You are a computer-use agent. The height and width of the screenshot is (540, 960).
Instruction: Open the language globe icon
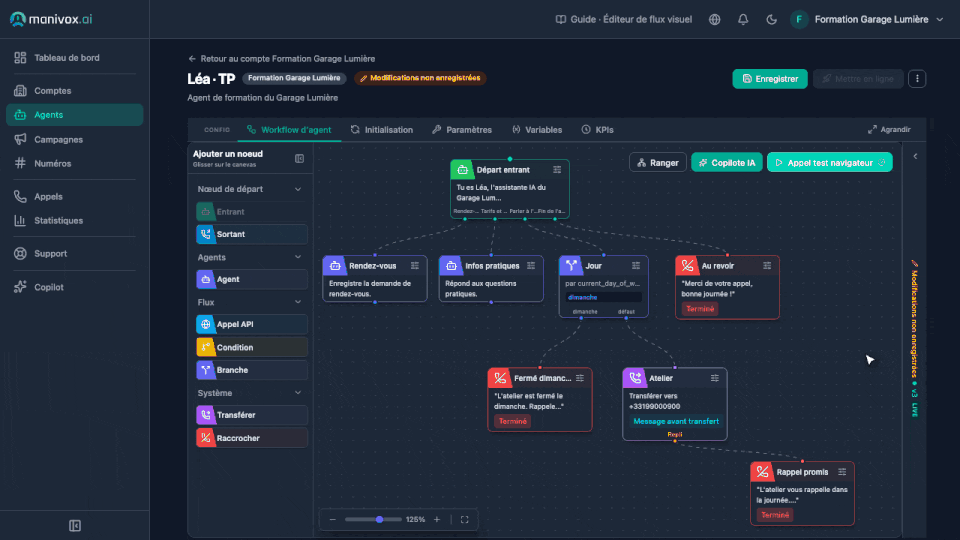click(x=714, y=20)
